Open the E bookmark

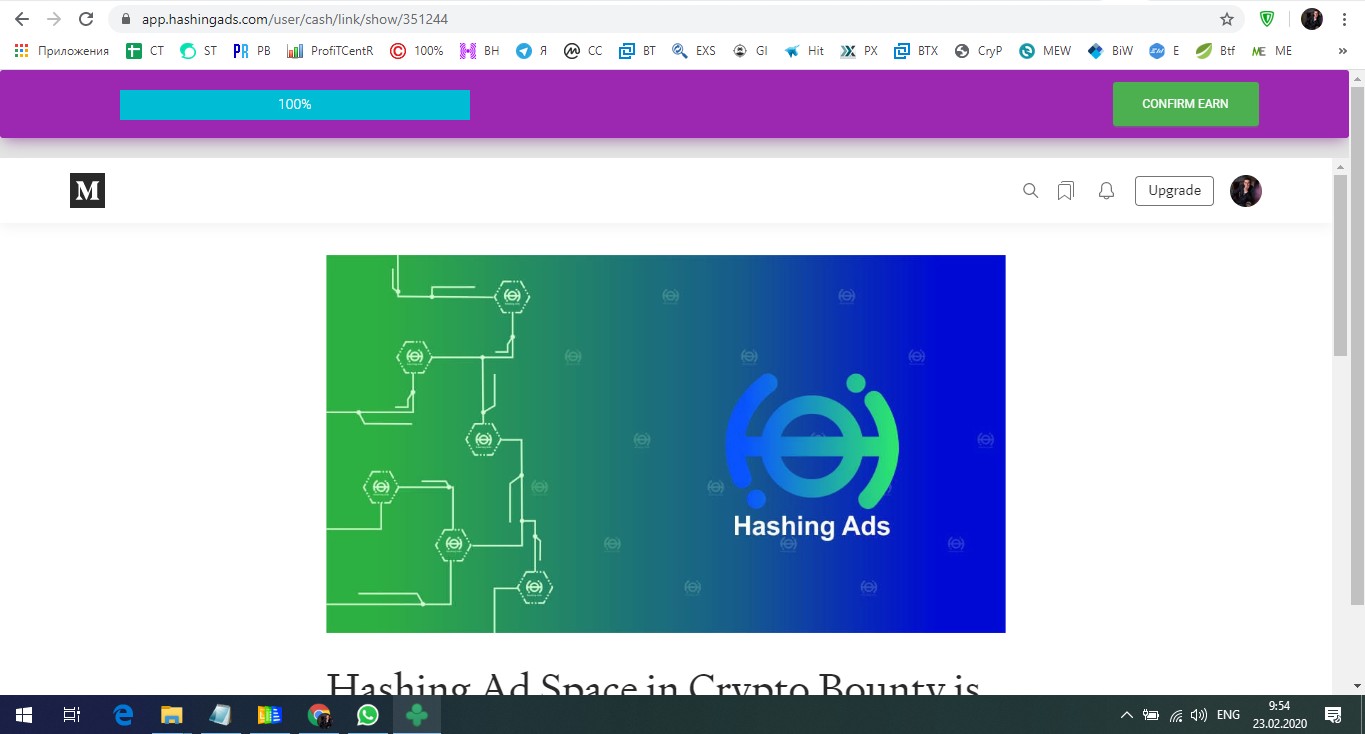pyautogui.click(x=1164, y=51)
